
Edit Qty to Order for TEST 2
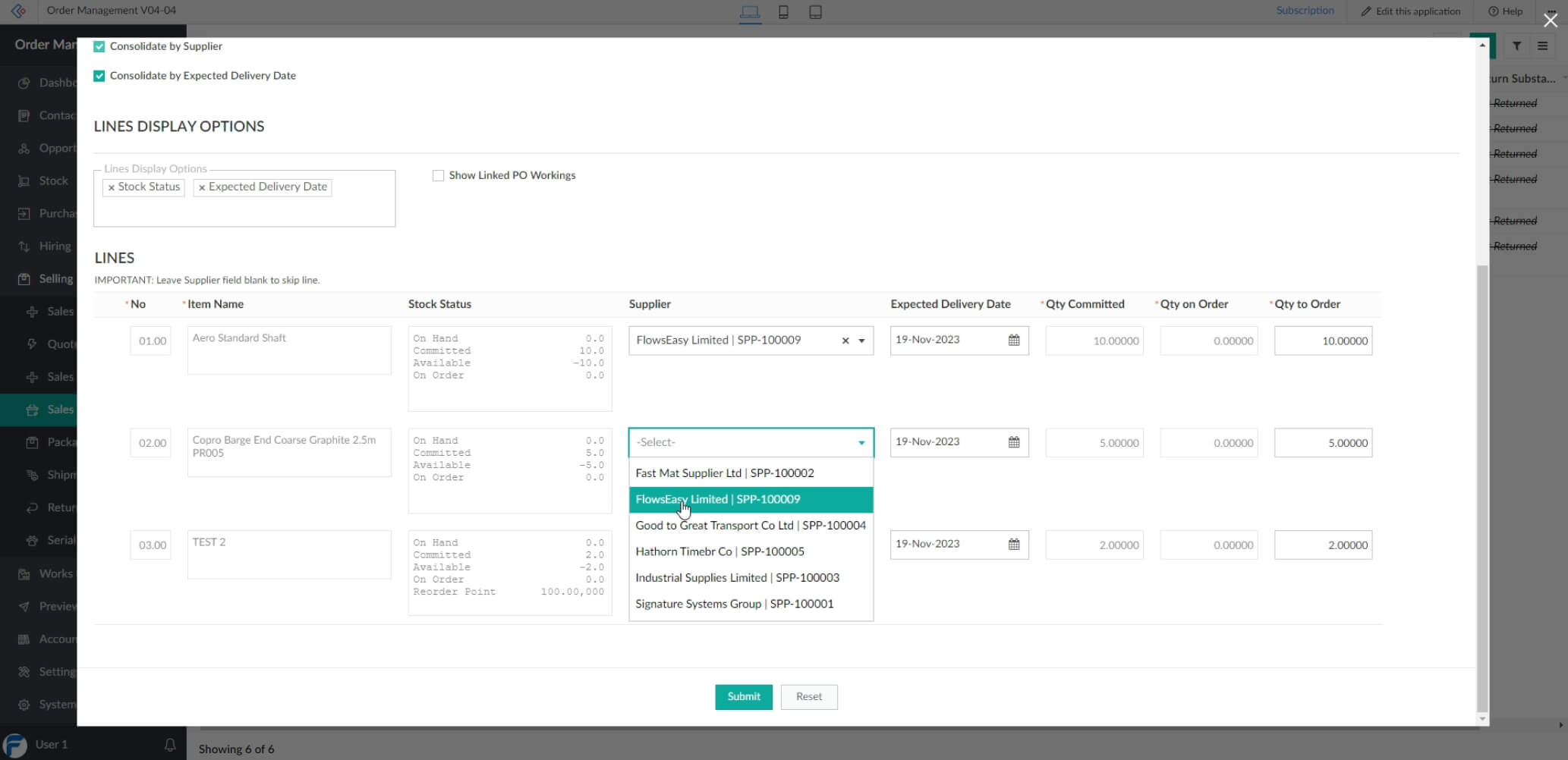(1323, 545)
